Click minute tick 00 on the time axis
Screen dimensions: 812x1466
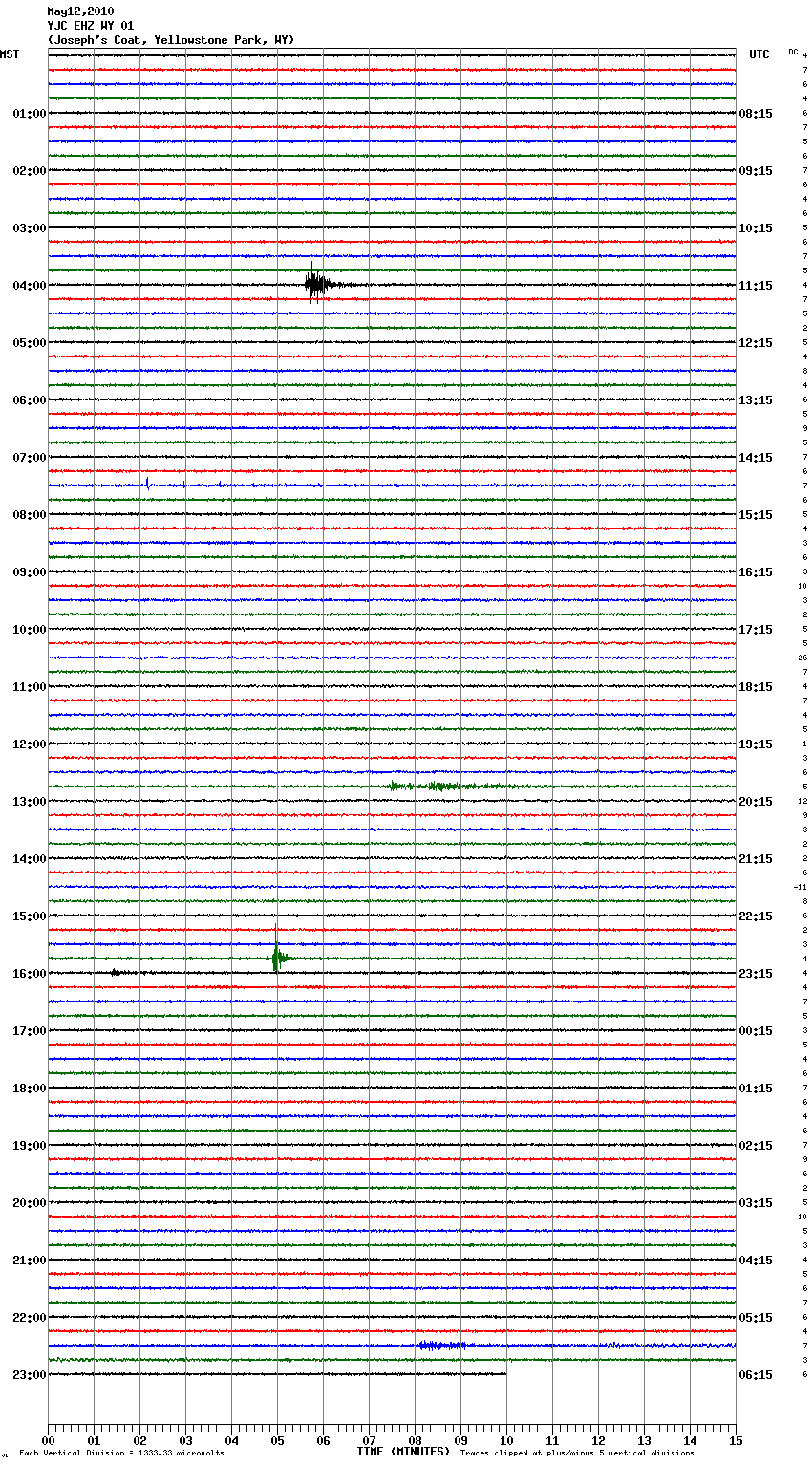(48, 1440)
